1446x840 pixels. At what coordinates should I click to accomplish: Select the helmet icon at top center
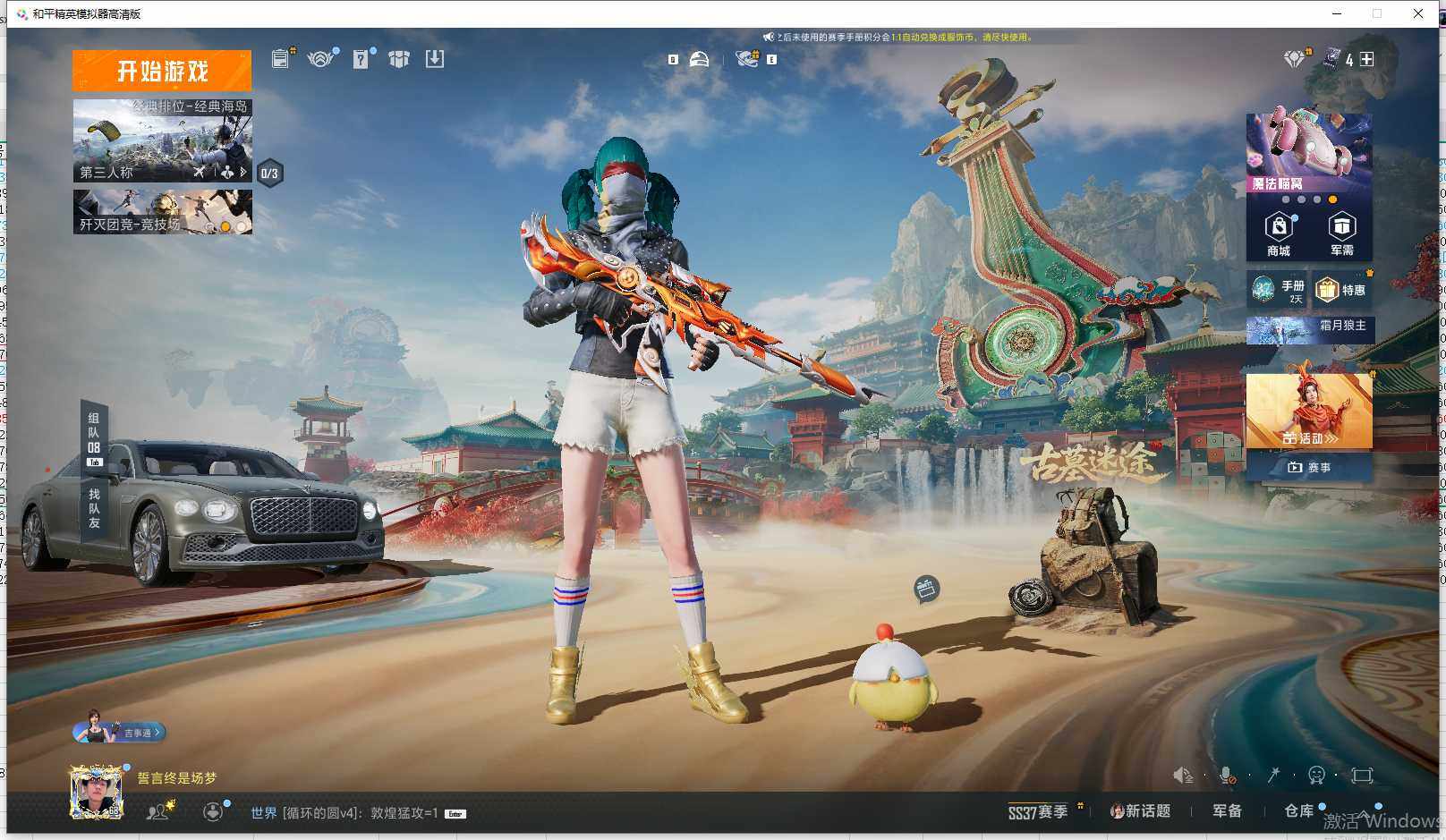click(x=699, y=59)
